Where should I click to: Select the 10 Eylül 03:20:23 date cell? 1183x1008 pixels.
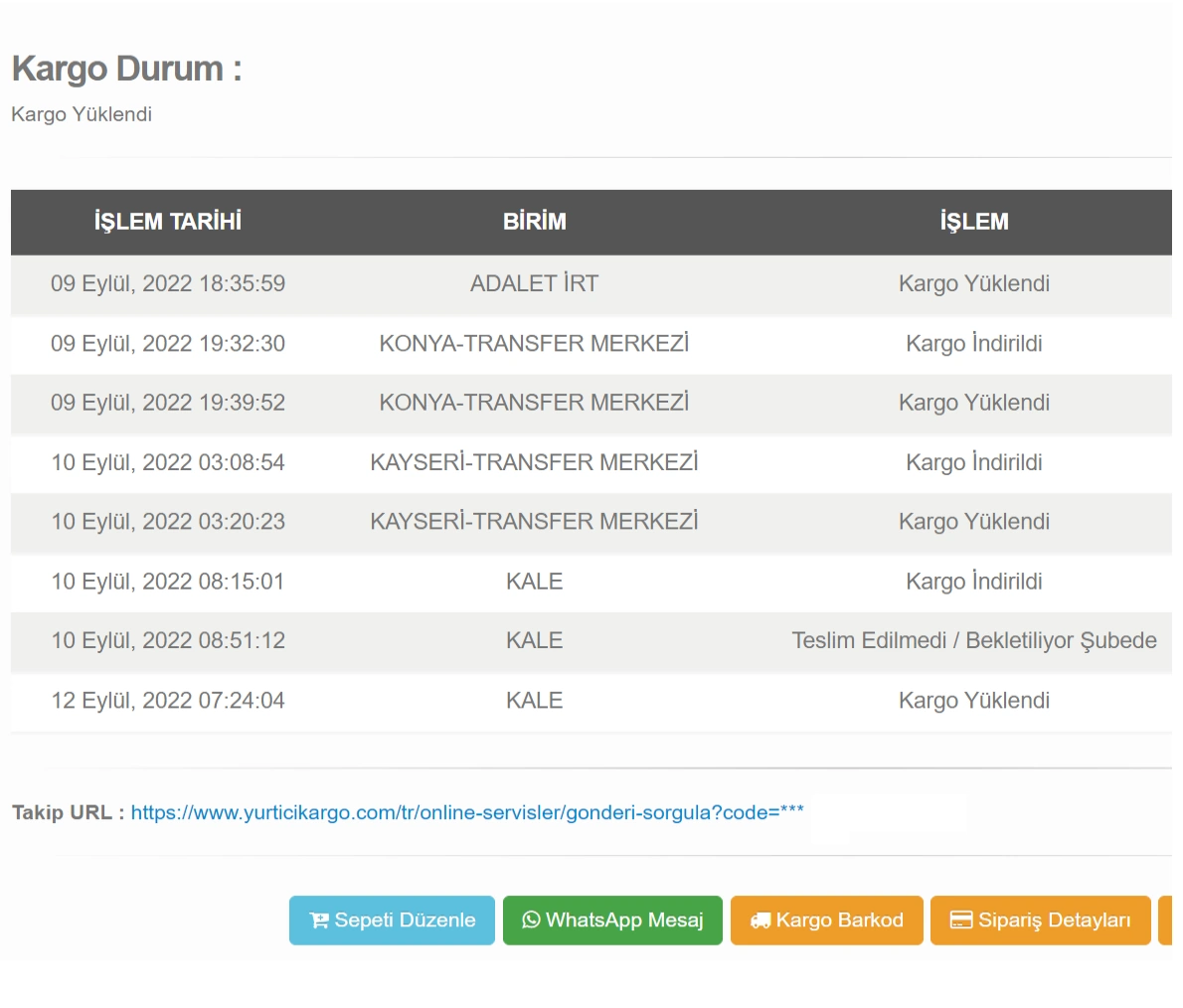coord(168,522)
